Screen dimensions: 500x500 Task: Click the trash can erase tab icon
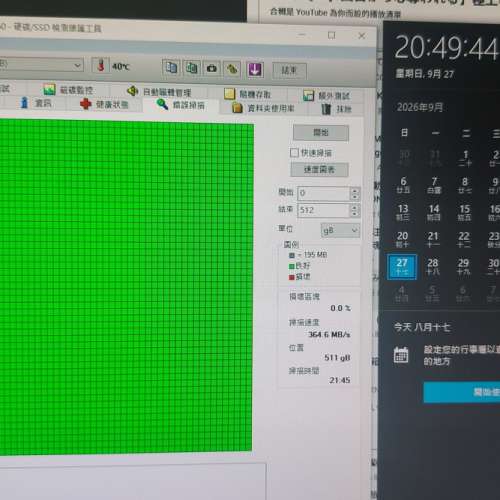click(326, 109)
